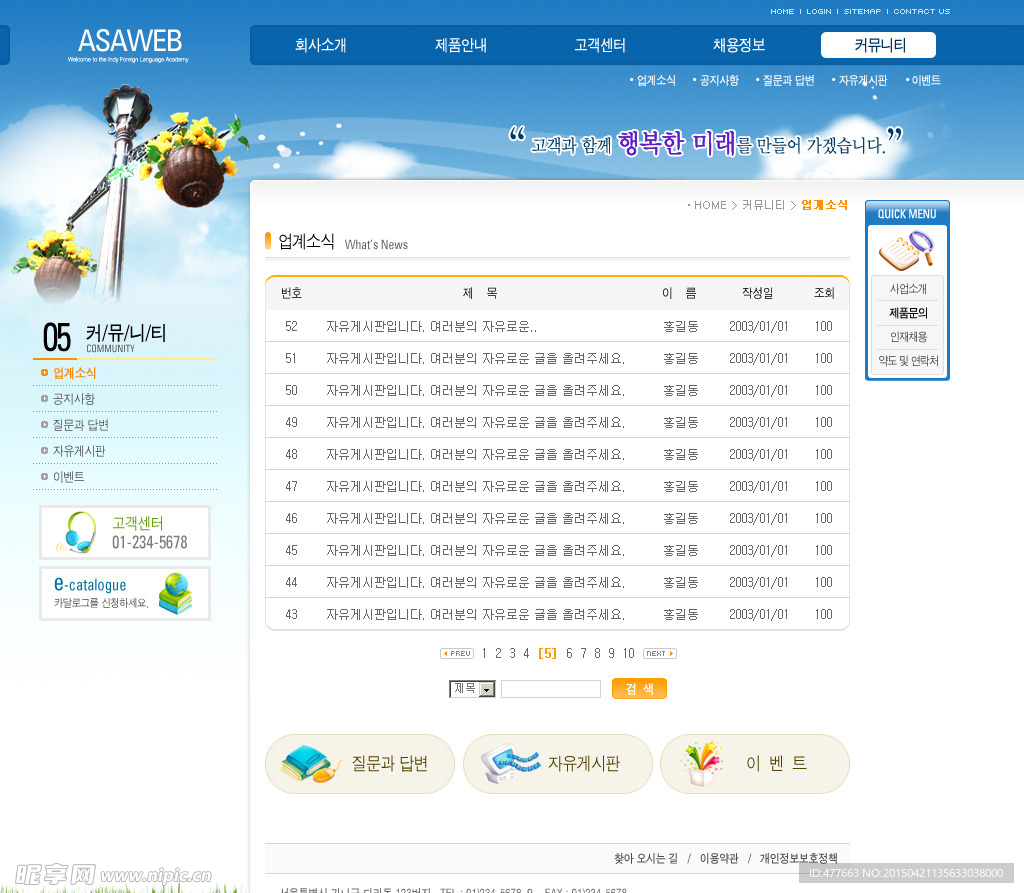Screen dimensions: 1024x893
Task: Select 공지사항 in top submenu
Action: (719, 80)
